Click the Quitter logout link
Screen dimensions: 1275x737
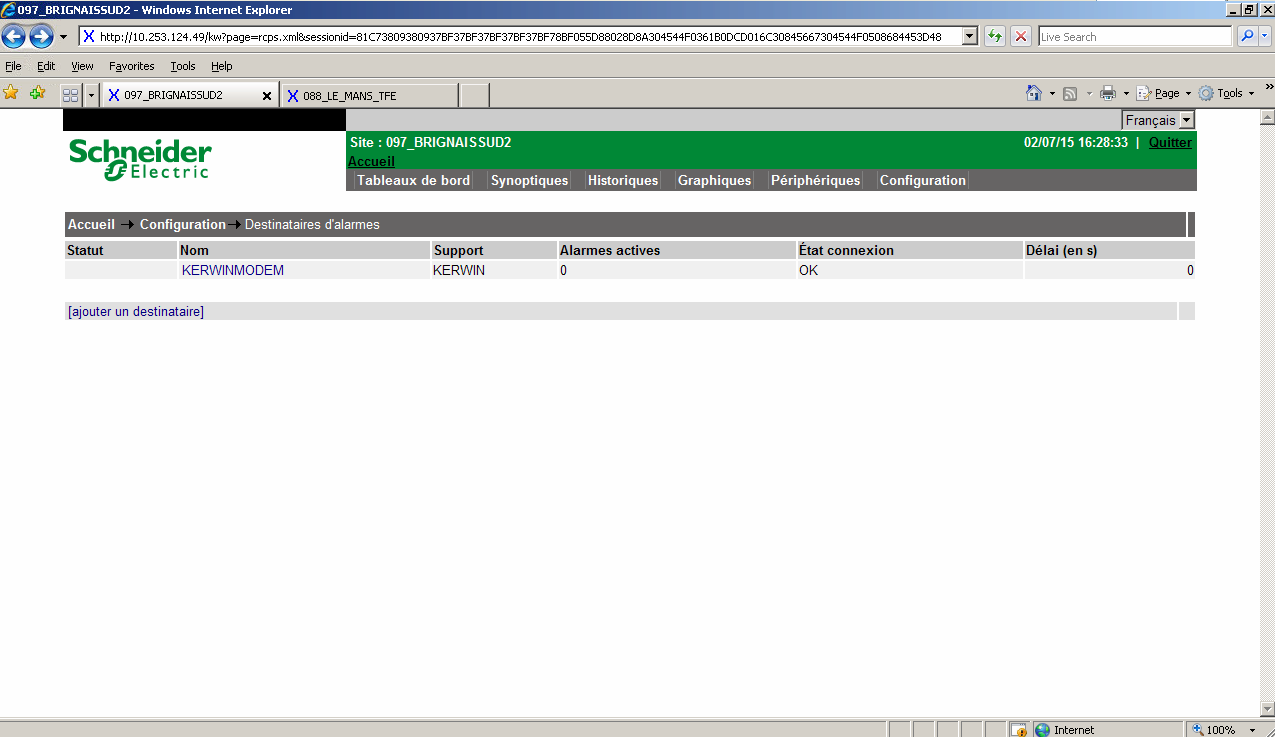tap(1170, 143)
